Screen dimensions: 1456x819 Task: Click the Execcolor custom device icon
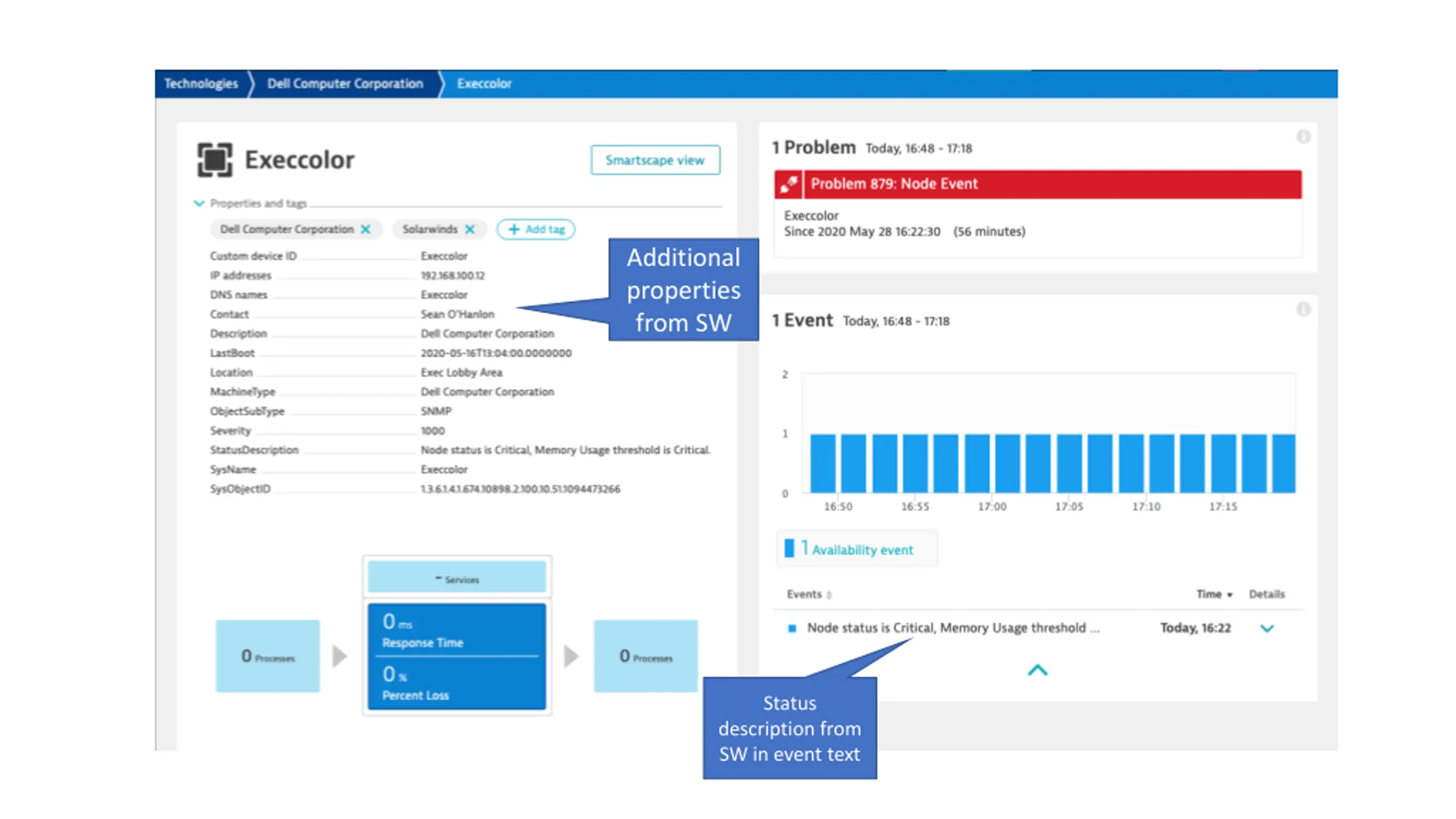click(214, 160)
